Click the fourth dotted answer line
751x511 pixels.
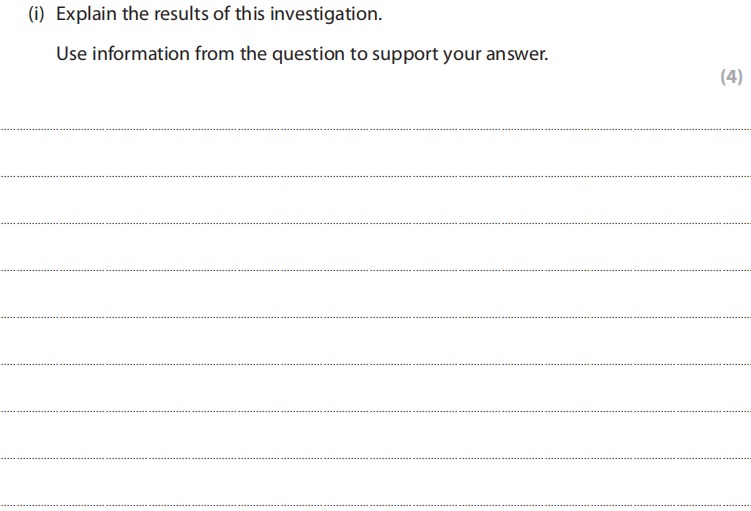pyautogui.click(x=375, y=270)
